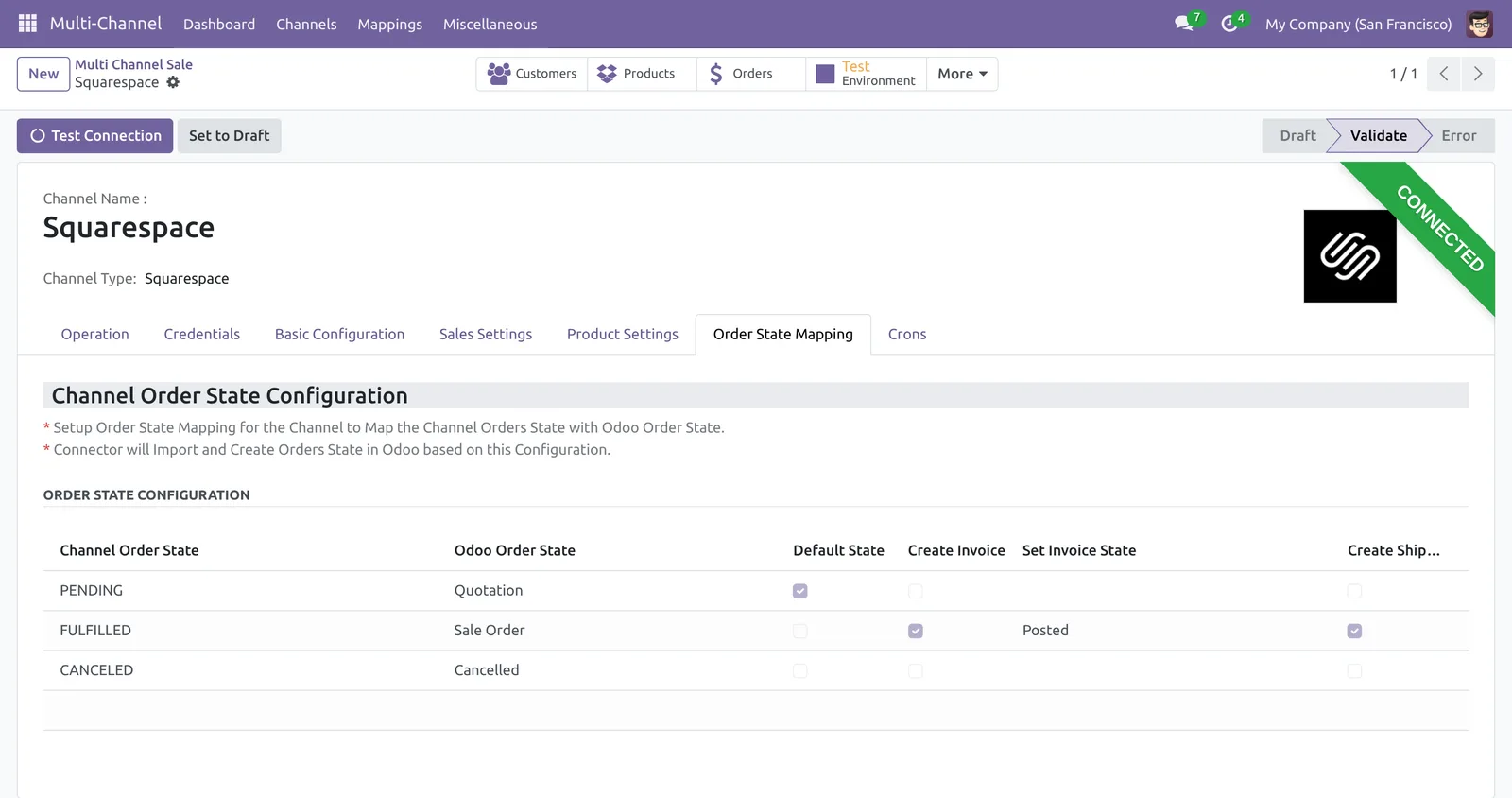This screenshot has width=1512, height=798.
Task: Select the Validate status stage
Action: 1379,135
